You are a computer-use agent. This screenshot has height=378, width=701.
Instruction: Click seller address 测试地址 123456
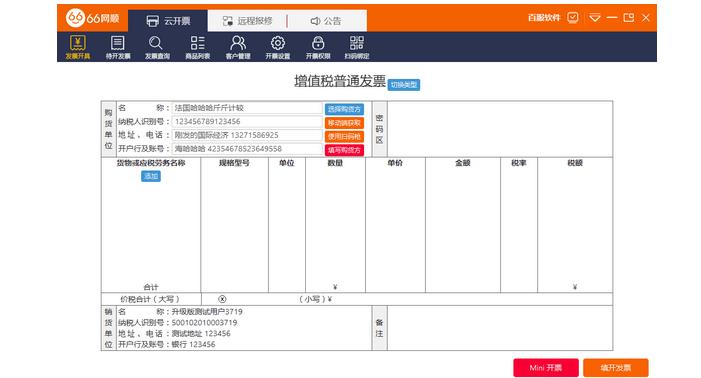201,333
